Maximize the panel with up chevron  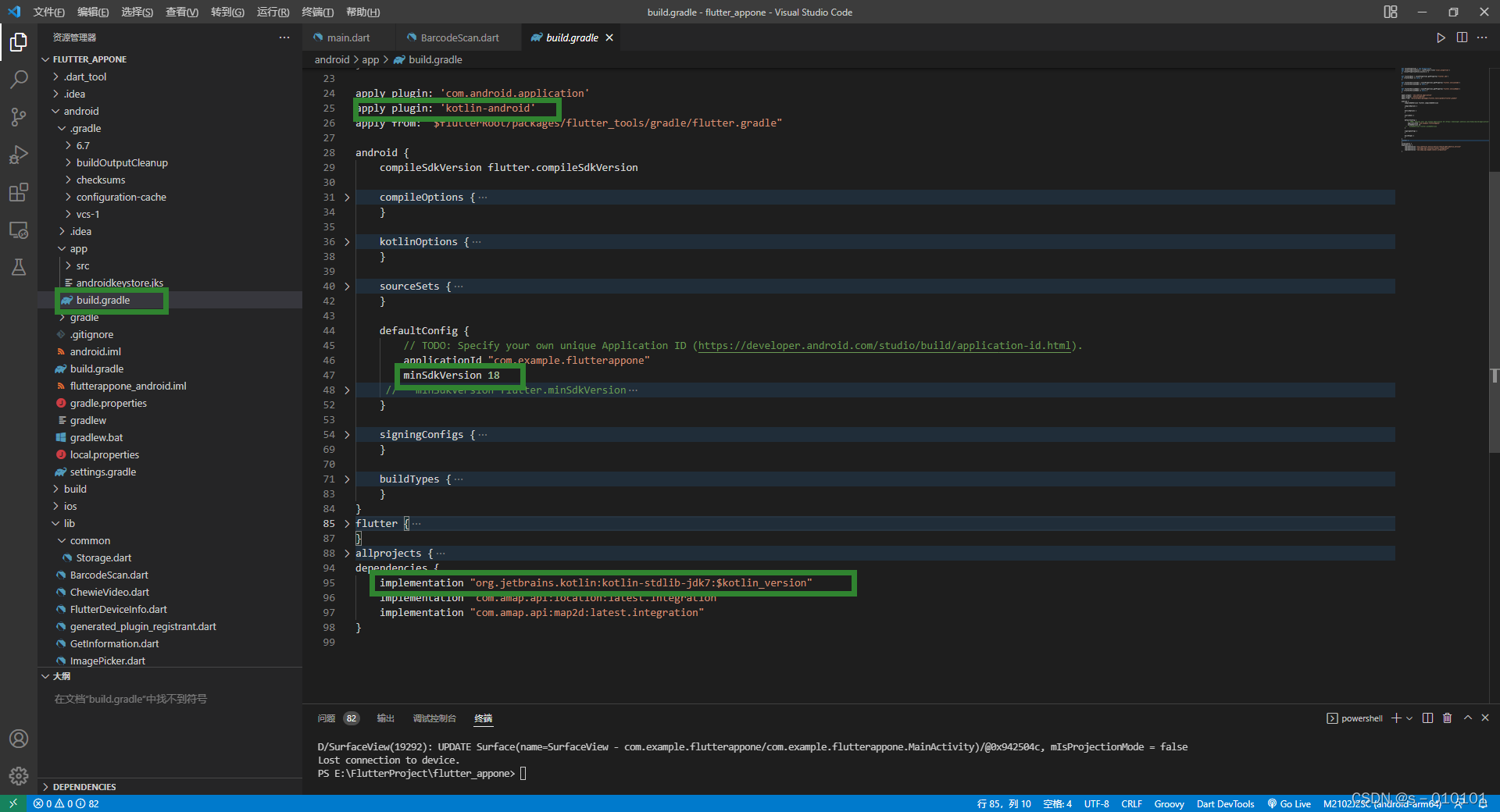[1467, 718]
